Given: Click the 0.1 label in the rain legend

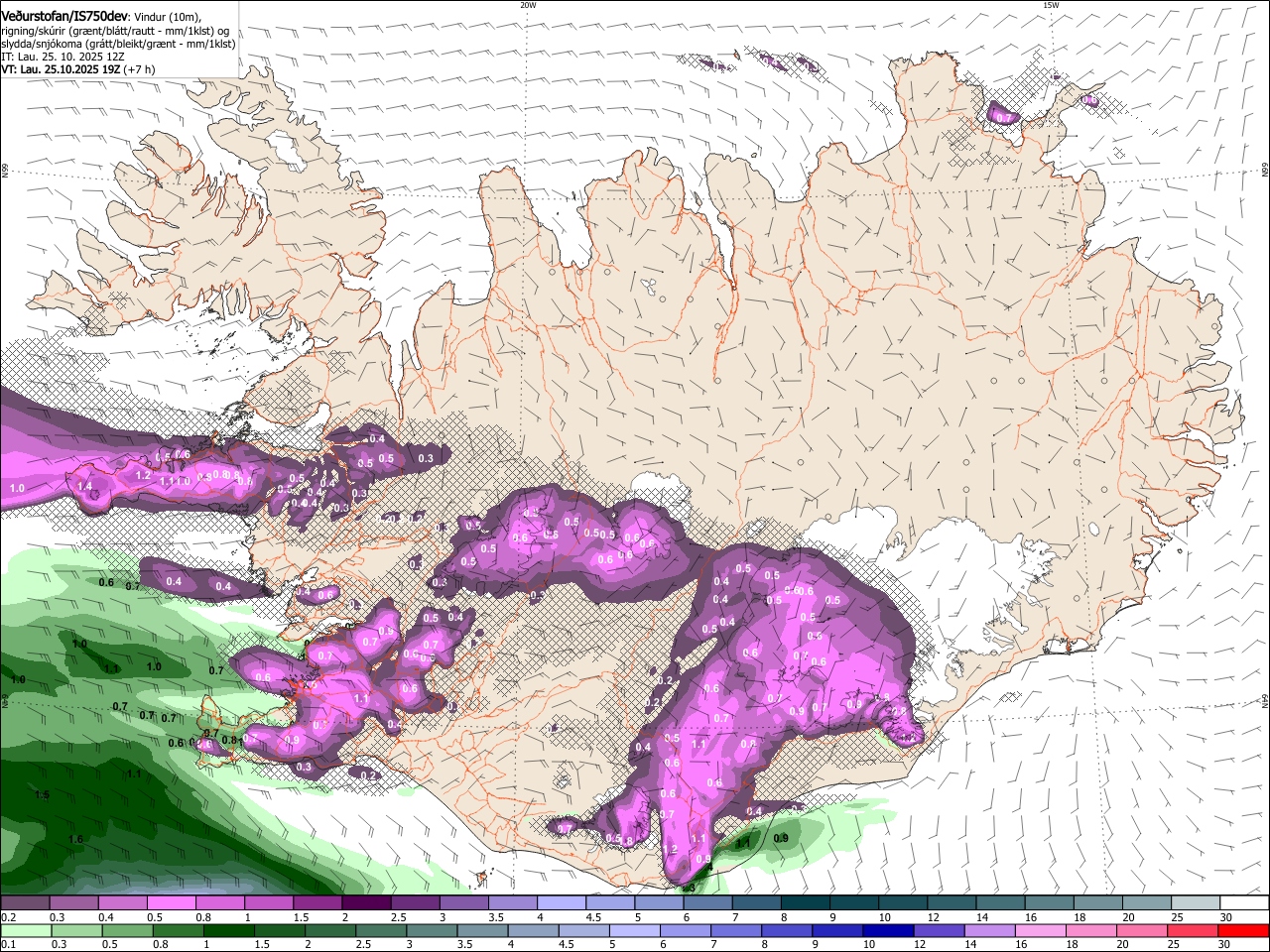Looking at the screenshot, I should point(7,945).
